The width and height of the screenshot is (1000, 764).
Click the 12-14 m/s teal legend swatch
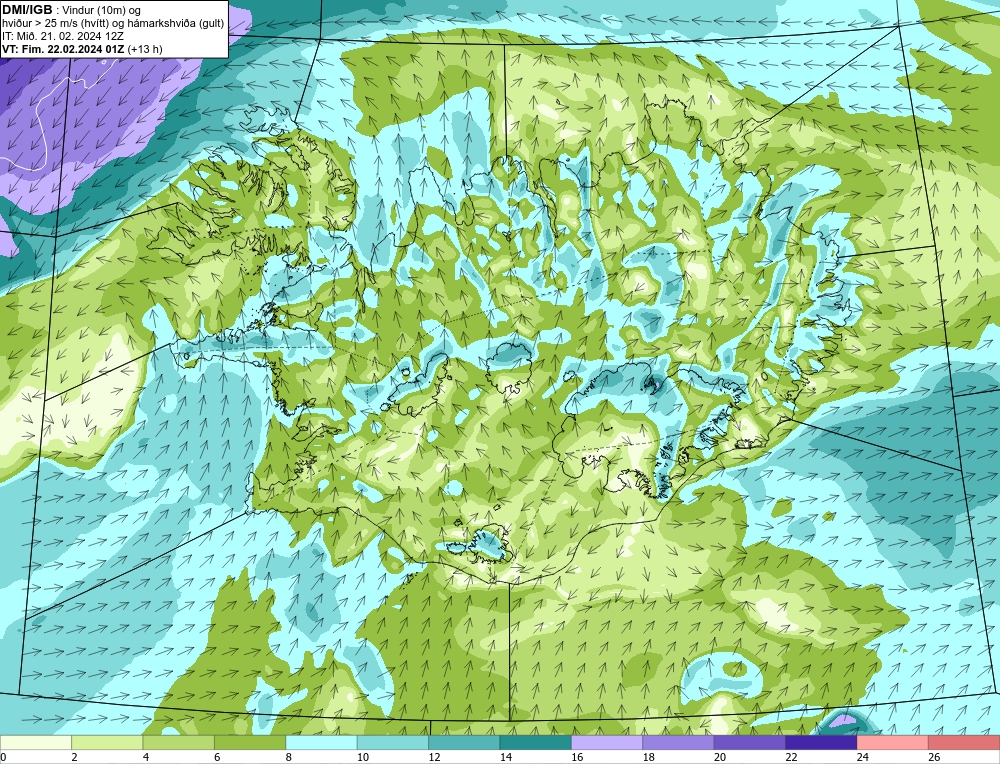tap(464, 743)
